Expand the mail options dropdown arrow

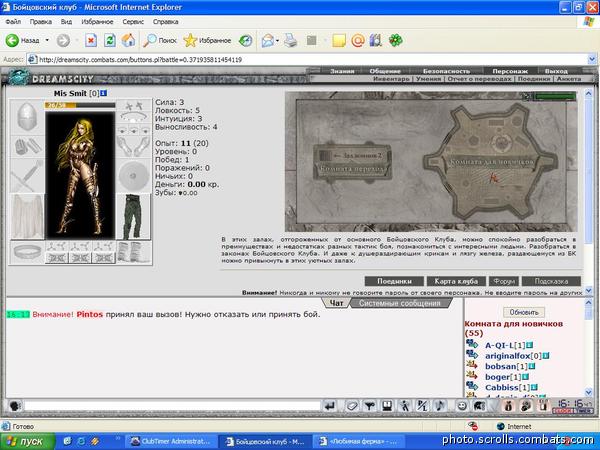[x=277, y=40]
